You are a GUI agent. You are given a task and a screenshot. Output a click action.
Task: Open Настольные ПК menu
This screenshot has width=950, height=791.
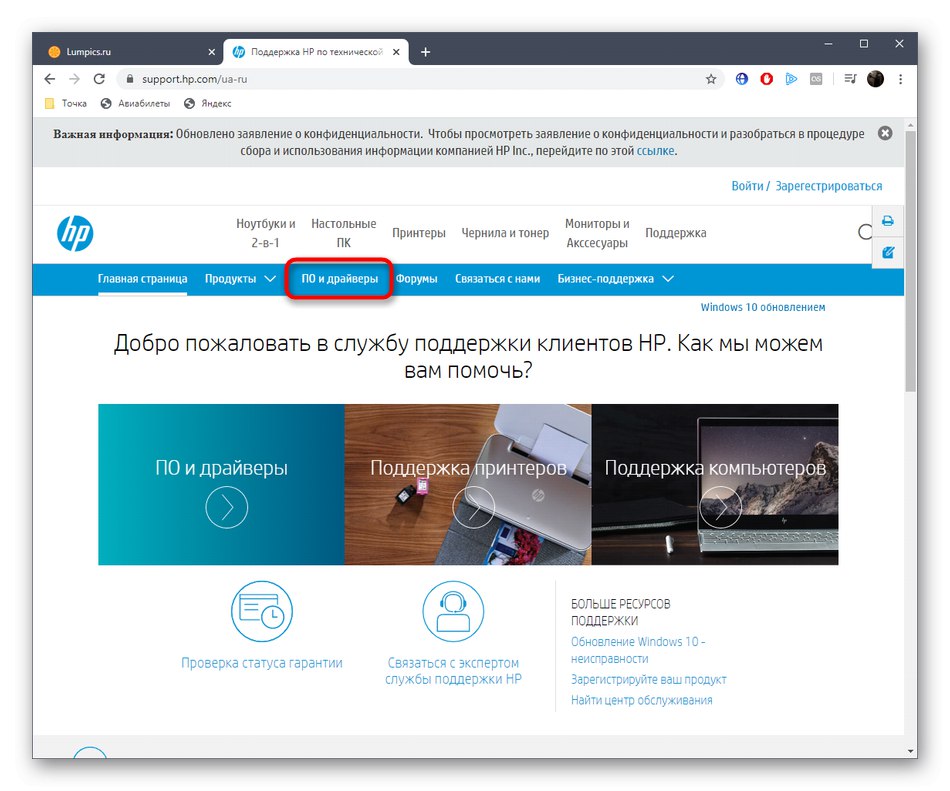point(344,233)
